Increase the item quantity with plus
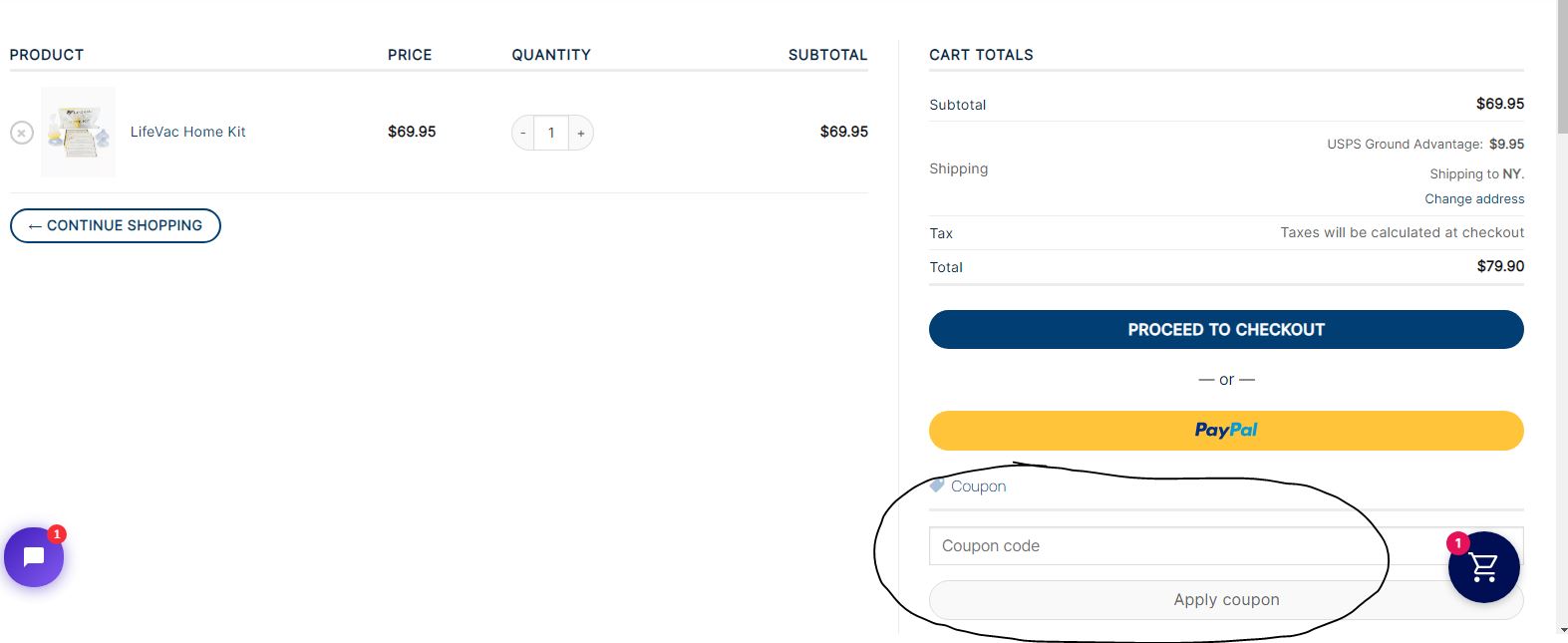The height and width of the screenshot is (643, 1568). 580,132
